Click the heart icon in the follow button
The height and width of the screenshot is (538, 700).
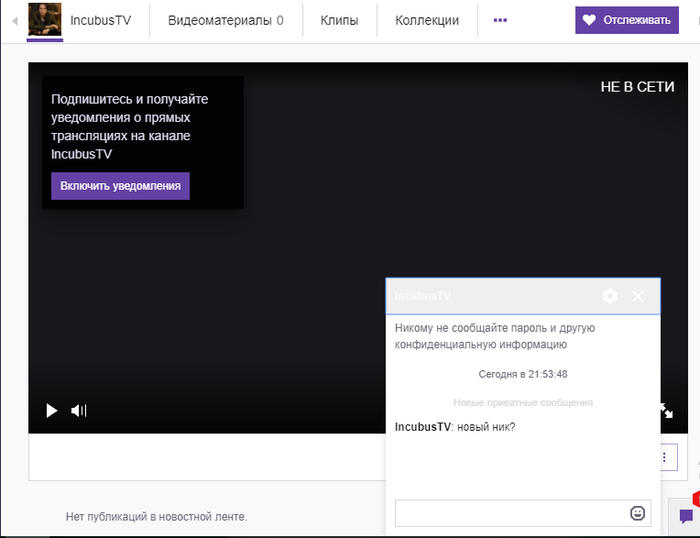click(x=589, y=20)
